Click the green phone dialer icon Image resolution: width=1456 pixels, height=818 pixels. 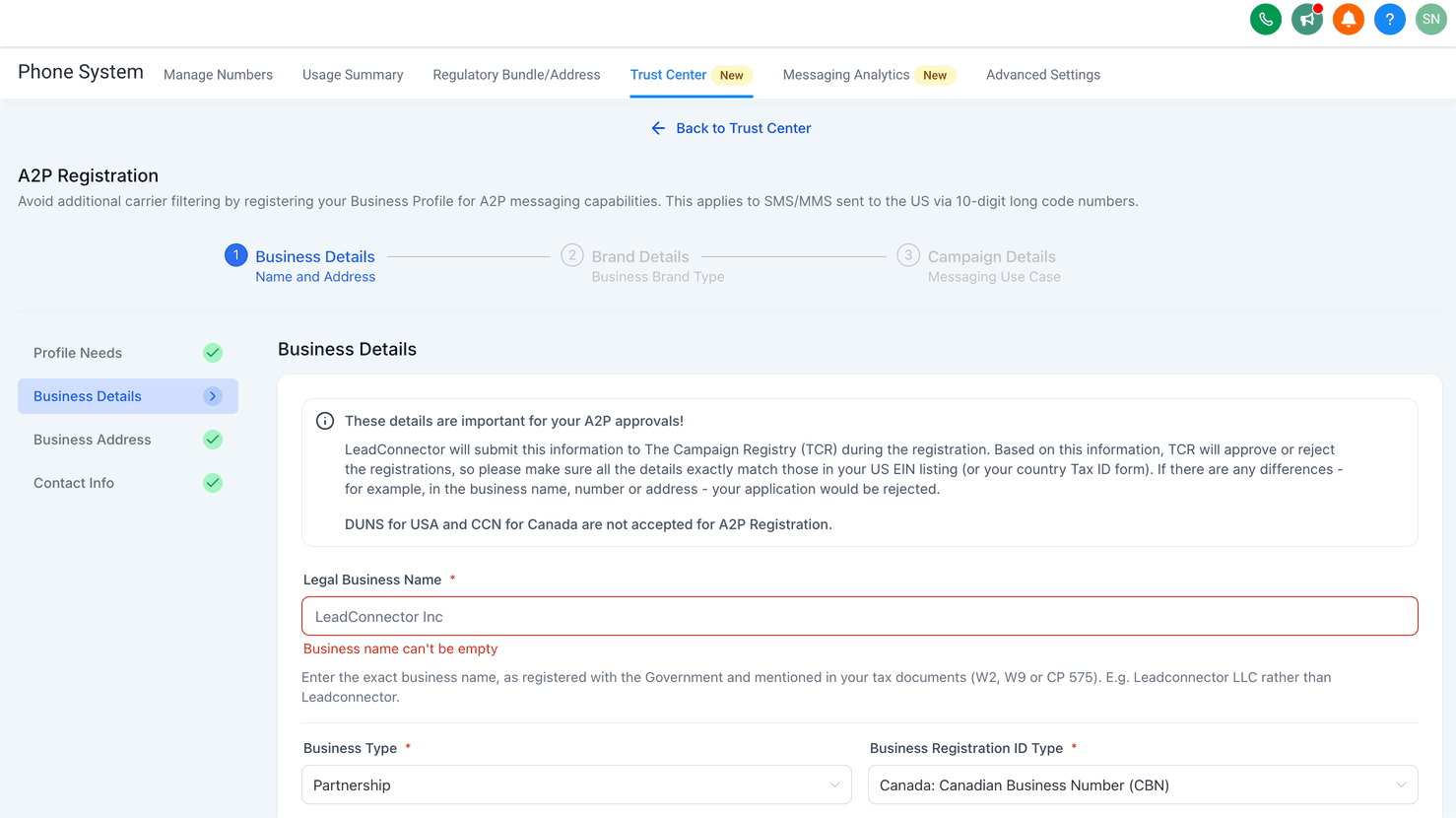1266,20
